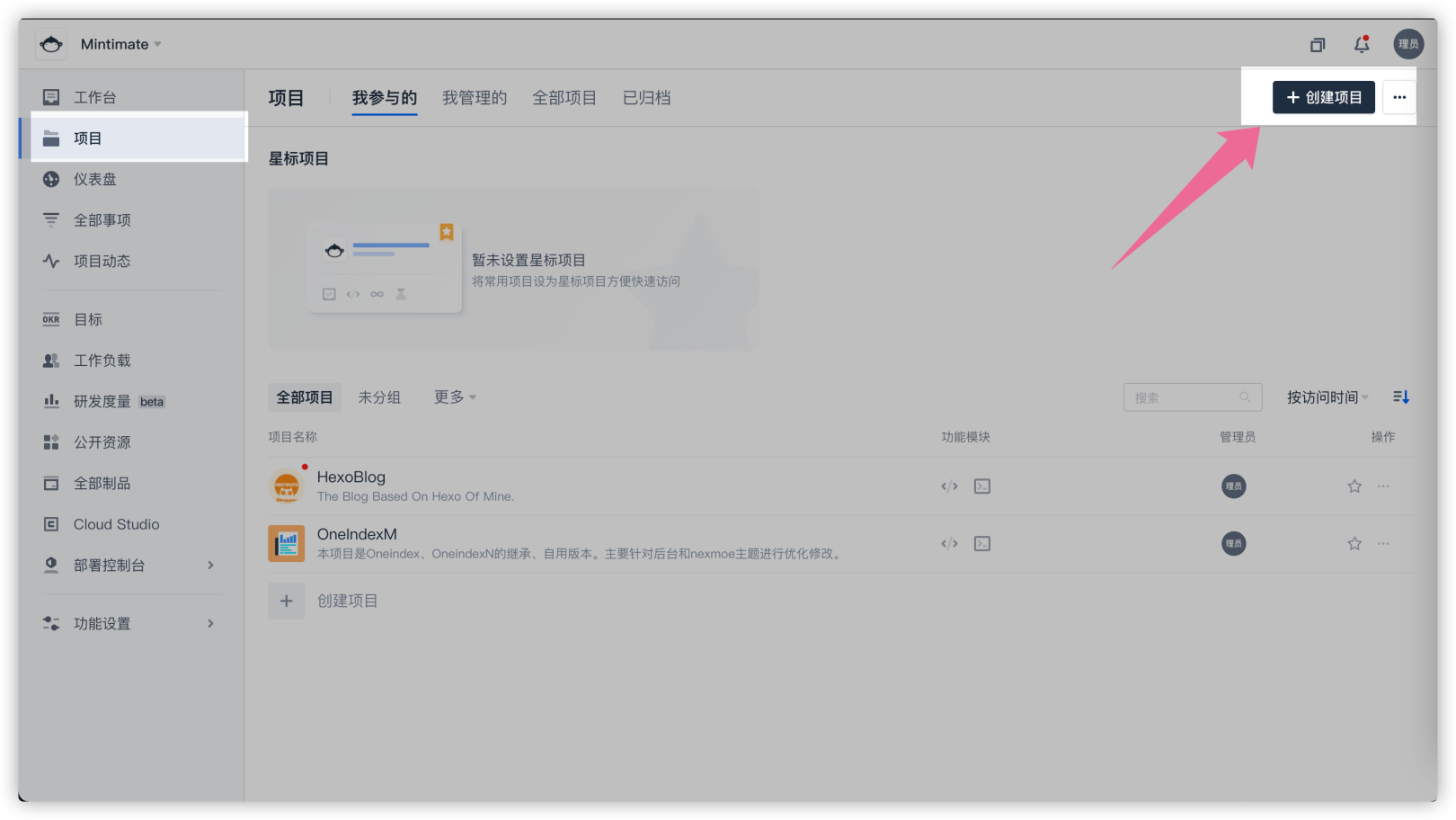The height and width of the screenshot is (820, 1456).
Task: Star the HexoBlog project
Action: [x=1354, y=486]
